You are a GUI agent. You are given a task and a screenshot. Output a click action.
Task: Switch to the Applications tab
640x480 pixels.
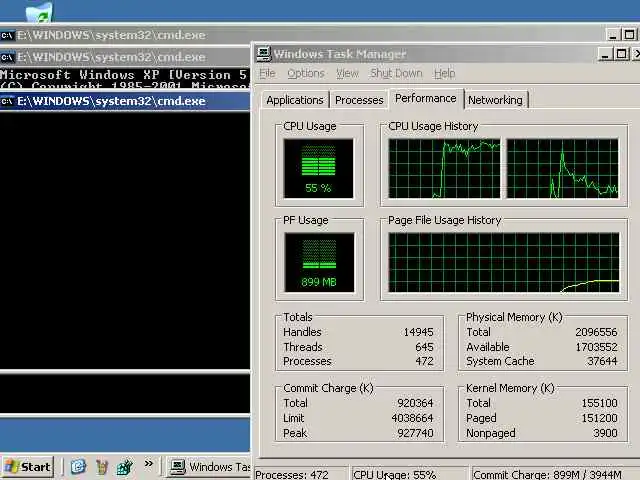click(295, 100)
